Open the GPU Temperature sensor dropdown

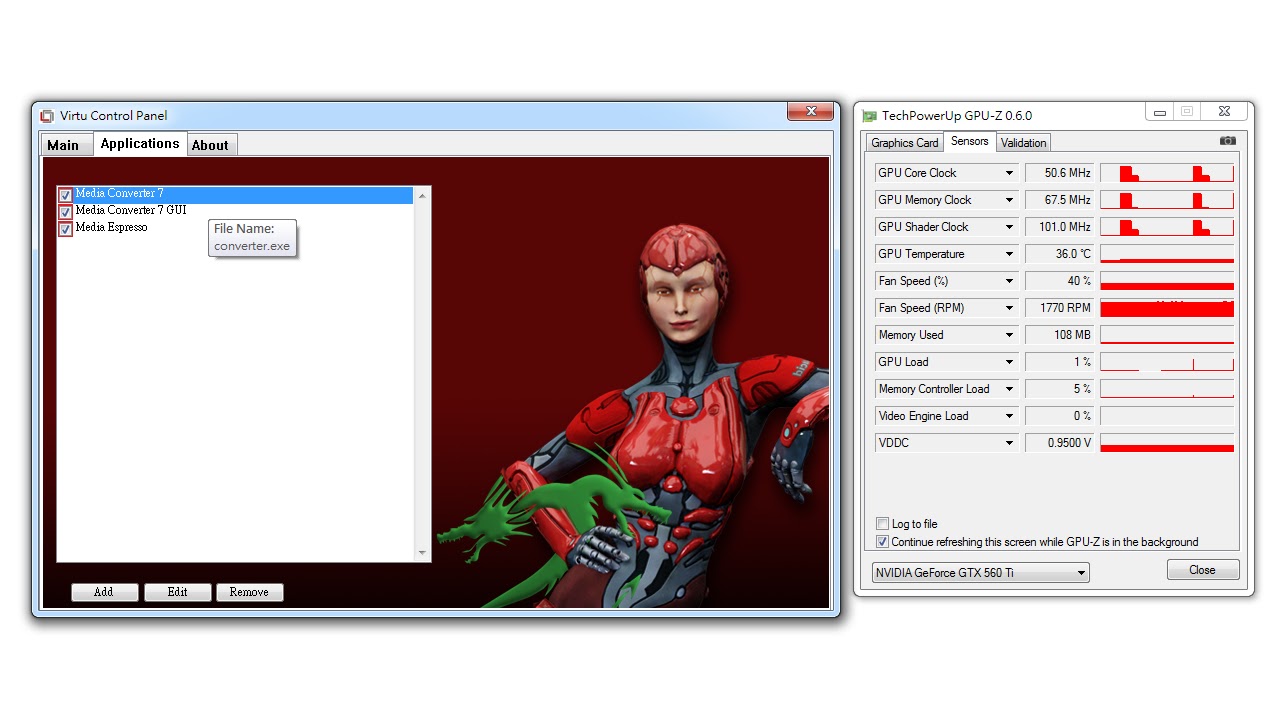coord(1009,254)
